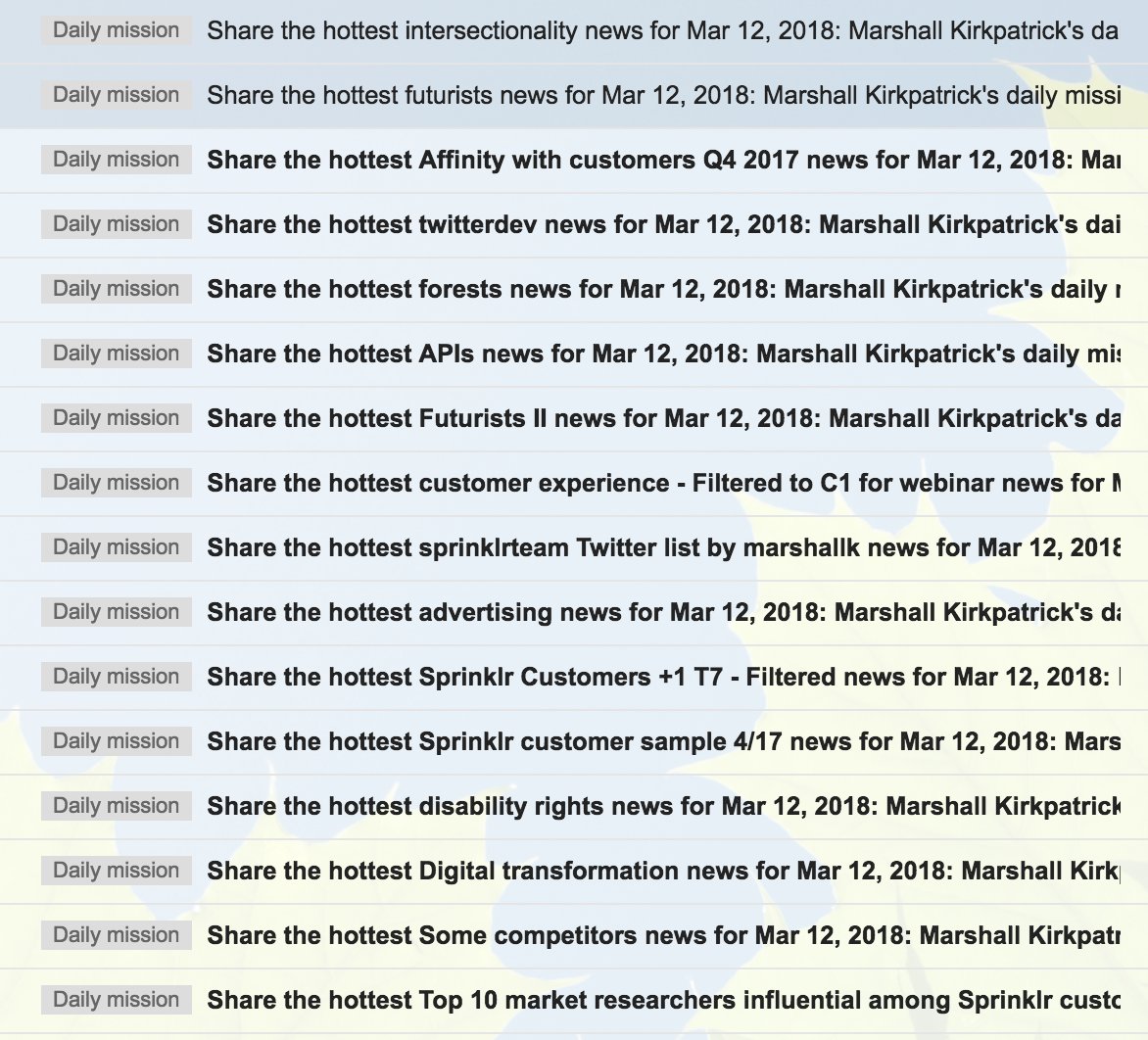Click Daily mission label on futurists row
This screenshot has height=1040, width=1148.
[x=117, y=95]
